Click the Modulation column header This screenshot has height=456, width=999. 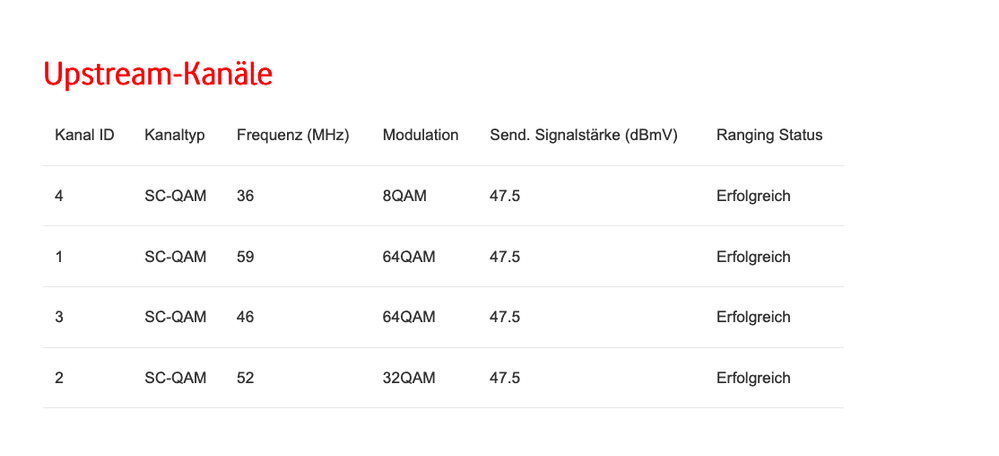click(420, 135)
